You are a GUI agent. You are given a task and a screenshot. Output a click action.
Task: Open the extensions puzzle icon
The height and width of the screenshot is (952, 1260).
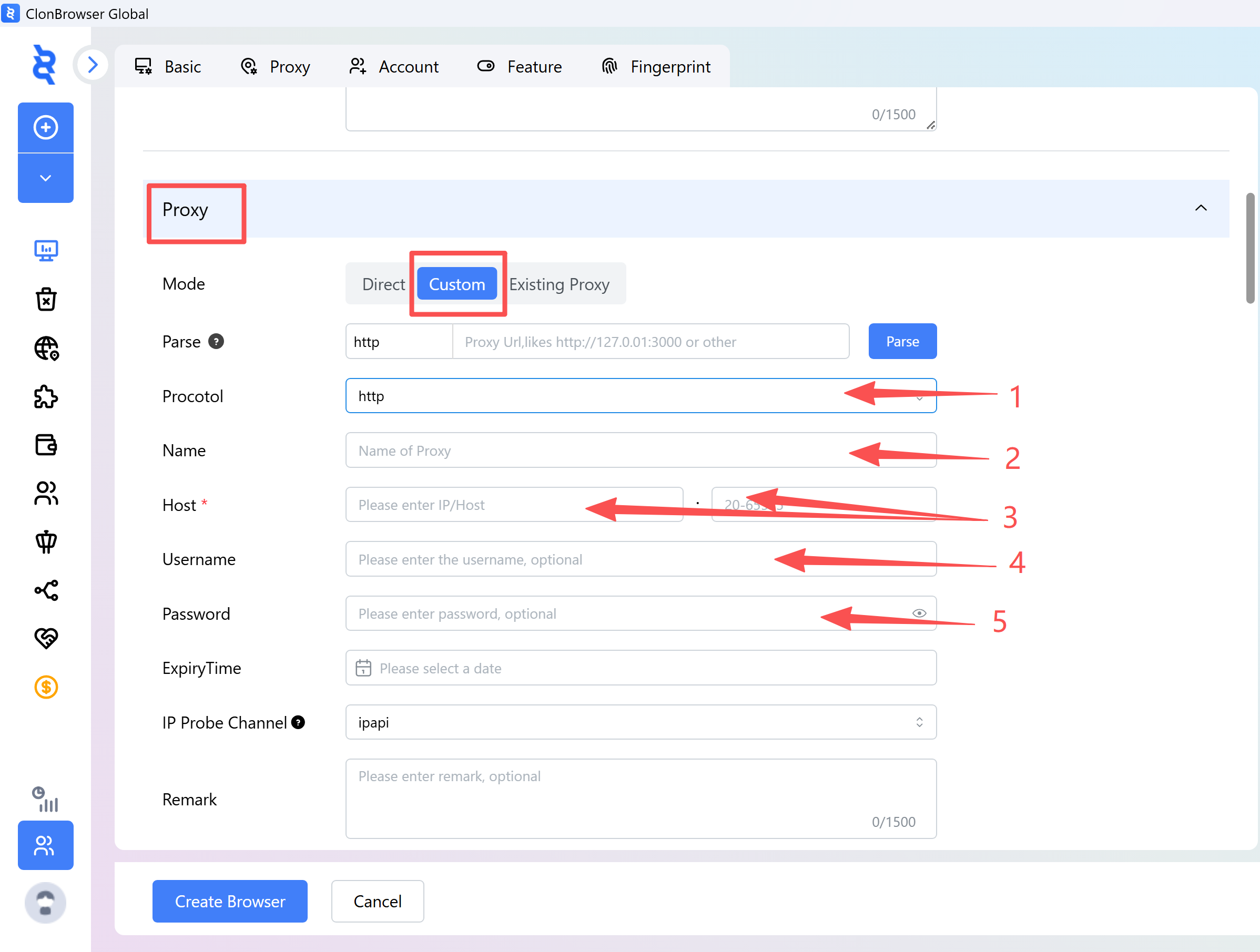click(x=46, y=397)
